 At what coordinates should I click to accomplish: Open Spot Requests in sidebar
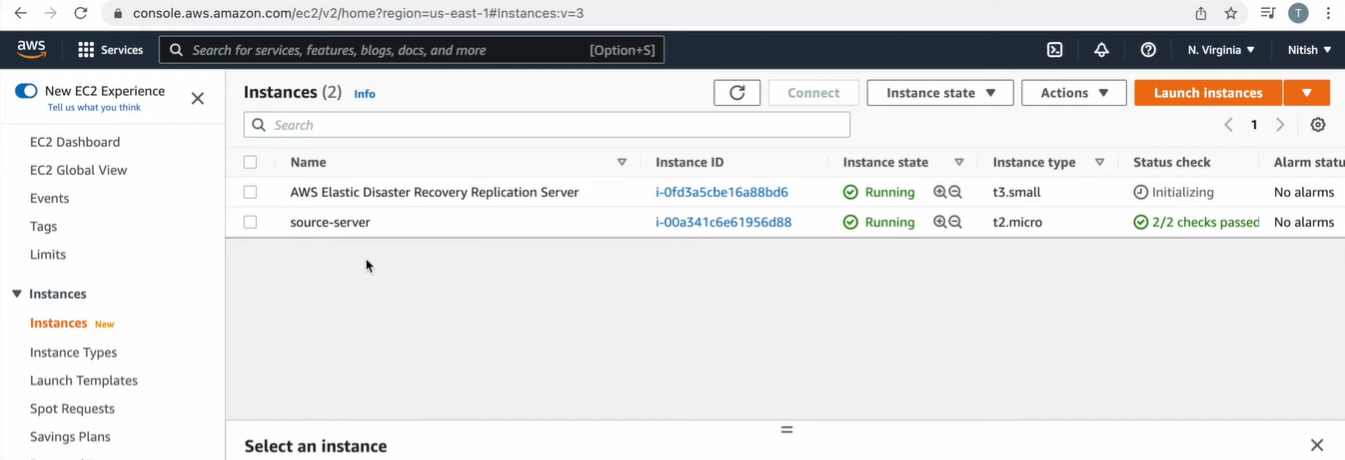73,408
